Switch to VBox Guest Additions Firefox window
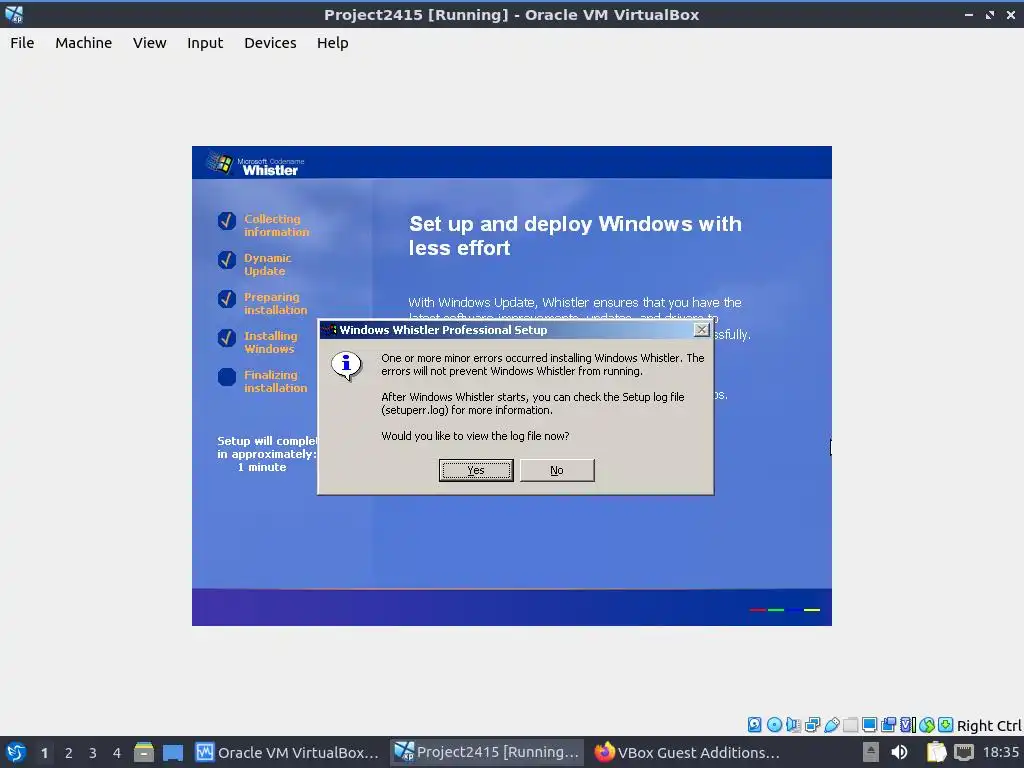1024x768 pixels. point(687,752)
